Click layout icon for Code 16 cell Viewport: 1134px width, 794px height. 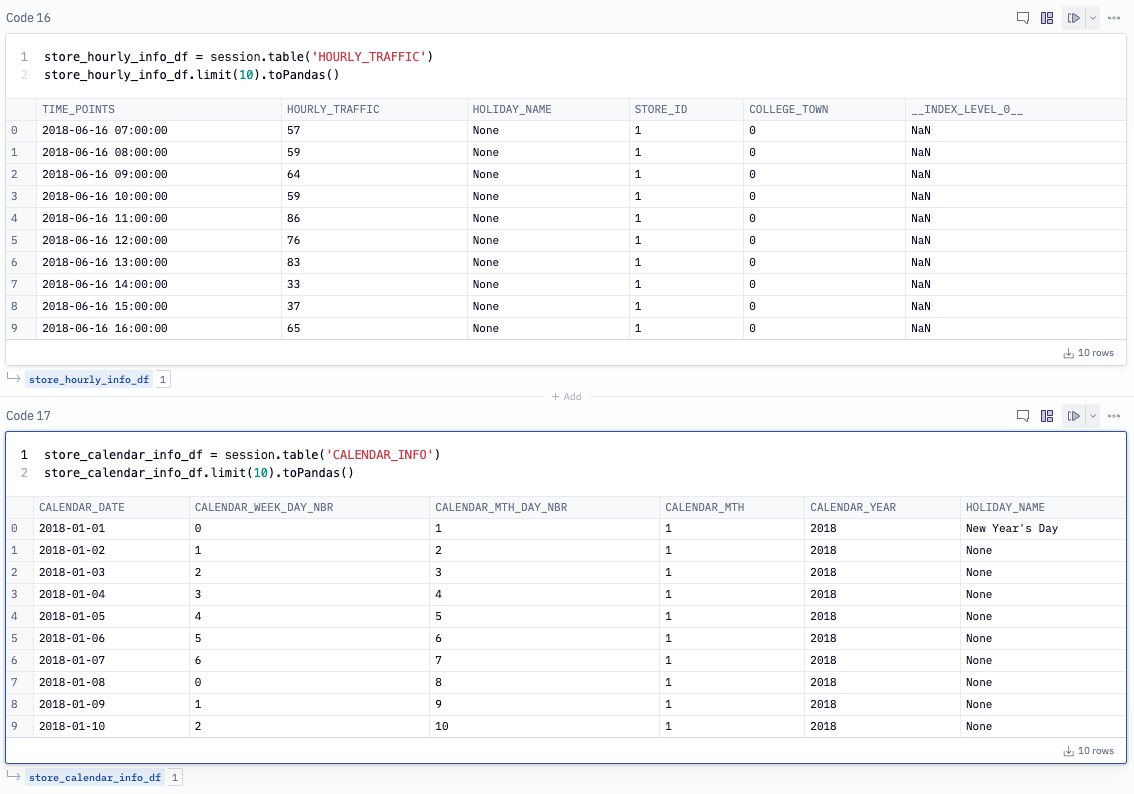1047,18
